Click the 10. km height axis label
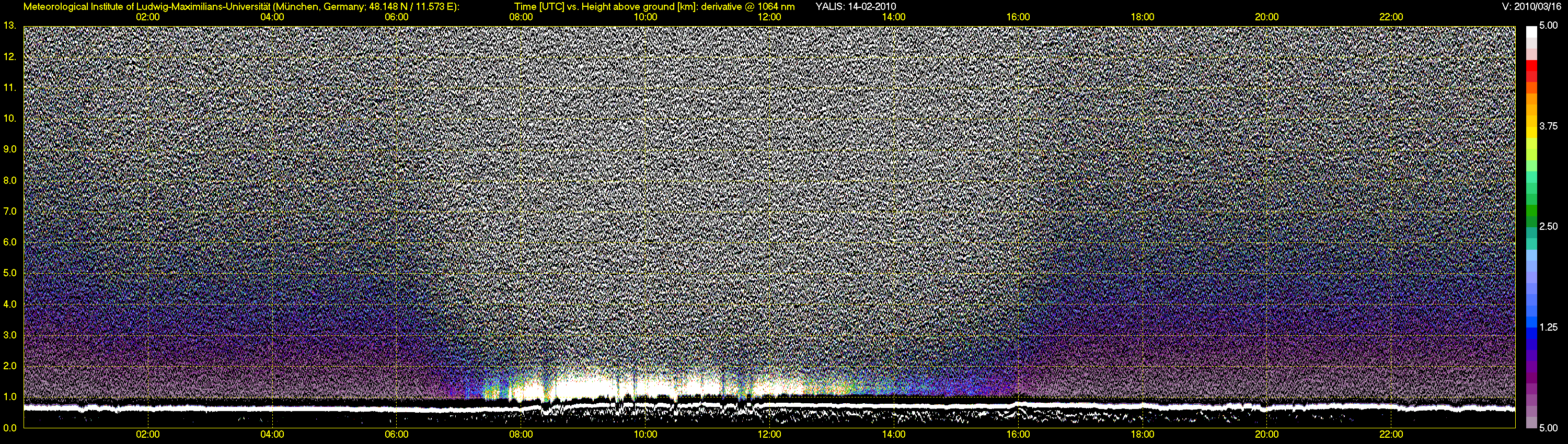1568x444 pixels. pyautogui.click(x=9, y=119)
